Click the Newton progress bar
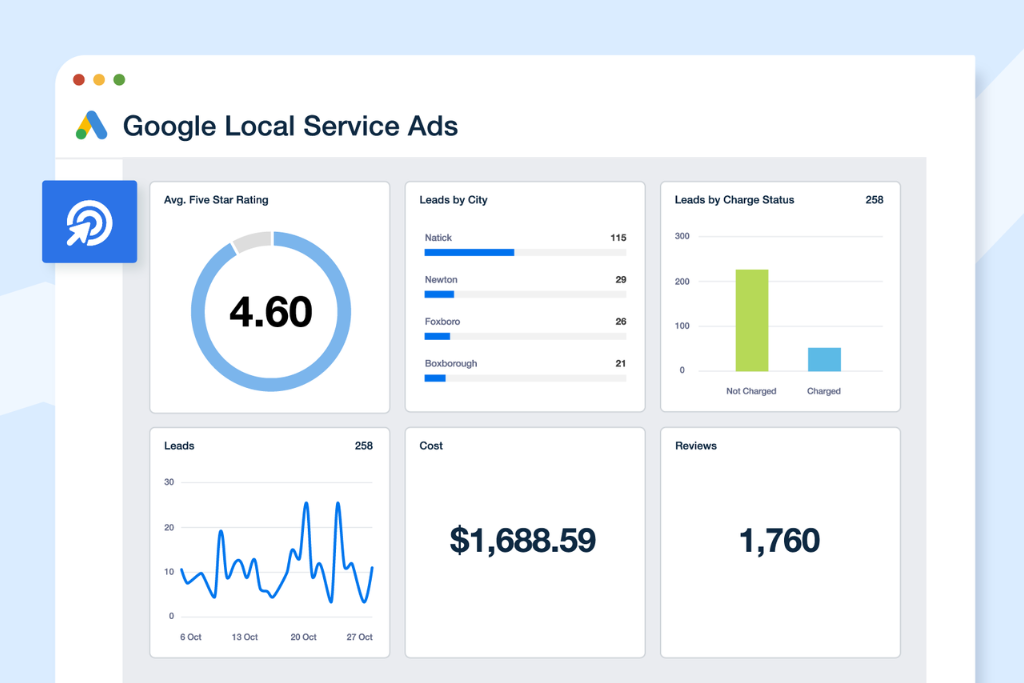Viewport: 1024px width, 683px height. [441, 295]
